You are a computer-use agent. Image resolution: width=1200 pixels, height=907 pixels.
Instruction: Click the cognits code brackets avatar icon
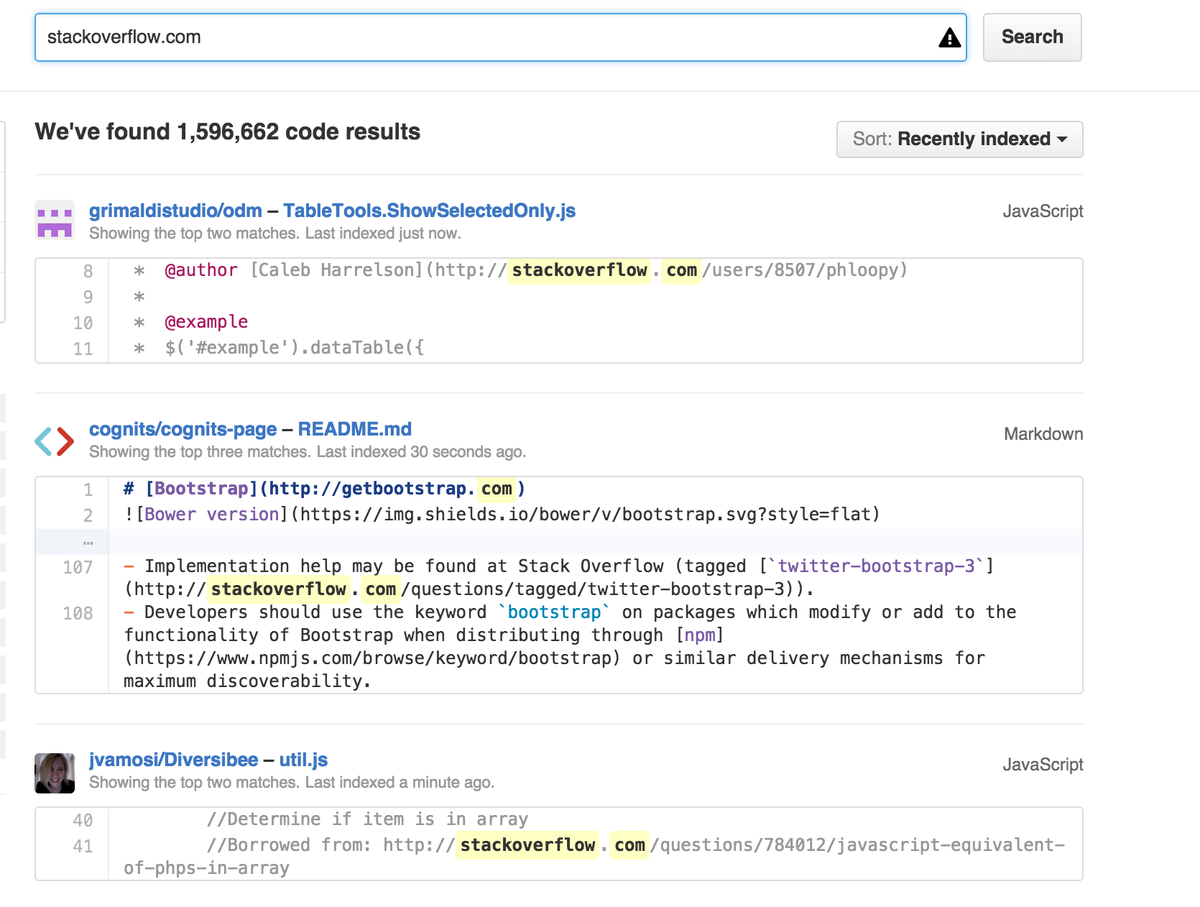point(54,440)
